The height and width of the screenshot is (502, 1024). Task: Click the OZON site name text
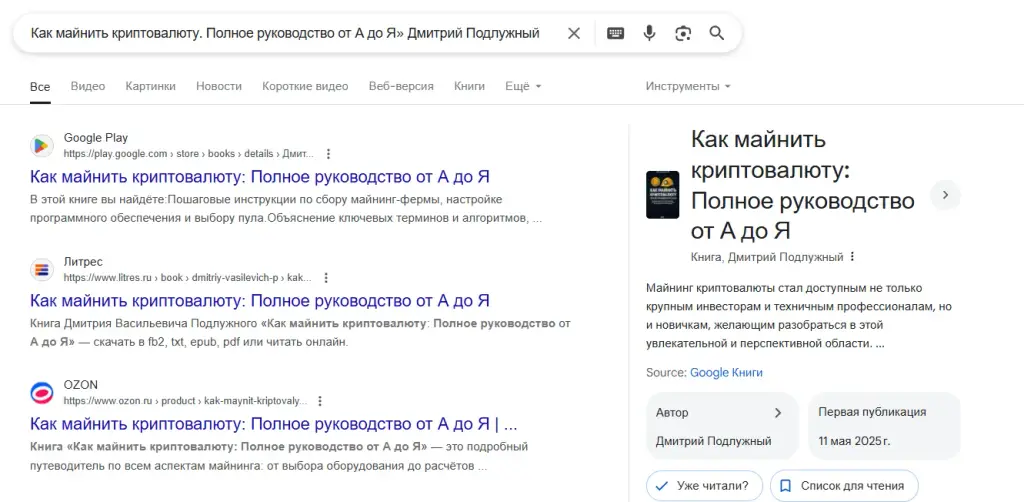coord(80,385)
